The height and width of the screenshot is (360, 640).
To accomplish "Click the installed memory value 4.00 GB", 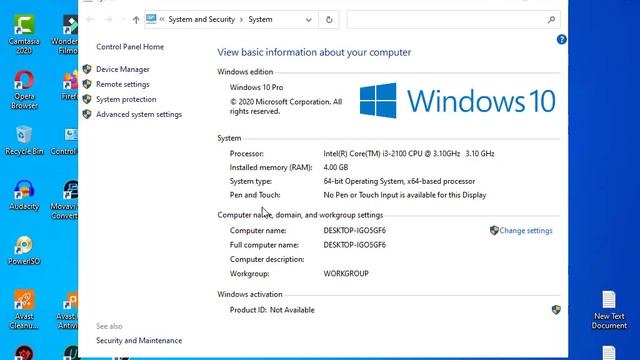I will click(336, 167).
